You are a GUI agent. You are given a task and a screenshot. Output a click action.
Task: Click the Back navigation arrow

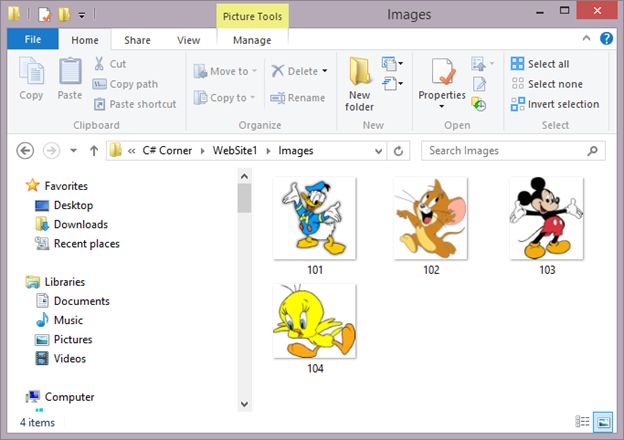tap(26, 151)
